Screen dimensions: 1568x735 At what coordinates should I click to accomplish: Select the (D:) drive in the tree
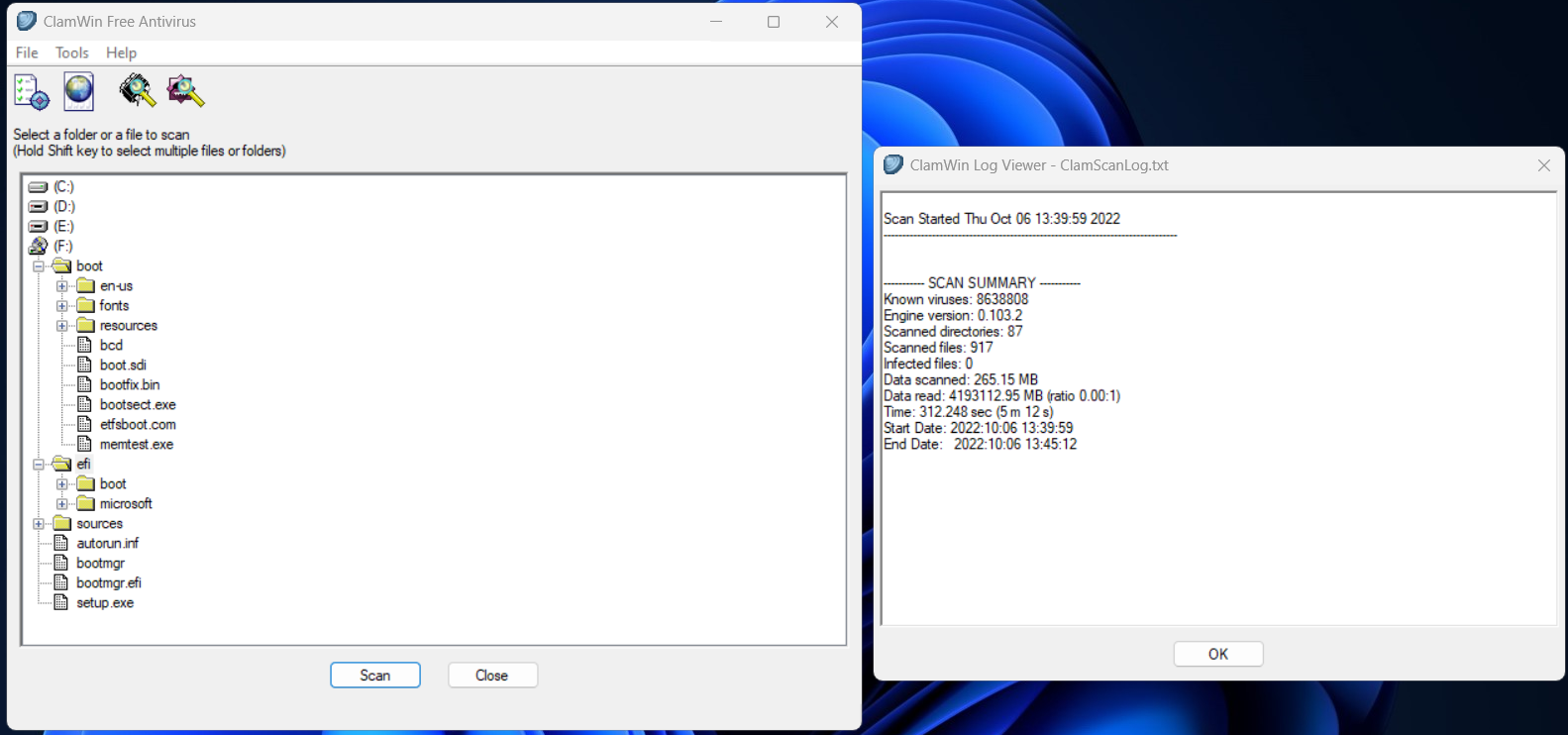point(64,206)
